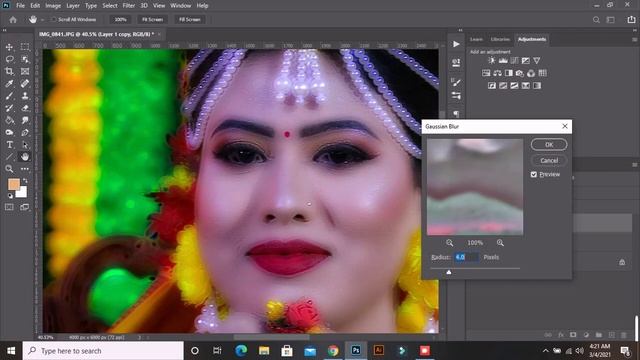Select the Hand tool in the toolbar
This screenshot has width=640, height=360.
(25, 157)
